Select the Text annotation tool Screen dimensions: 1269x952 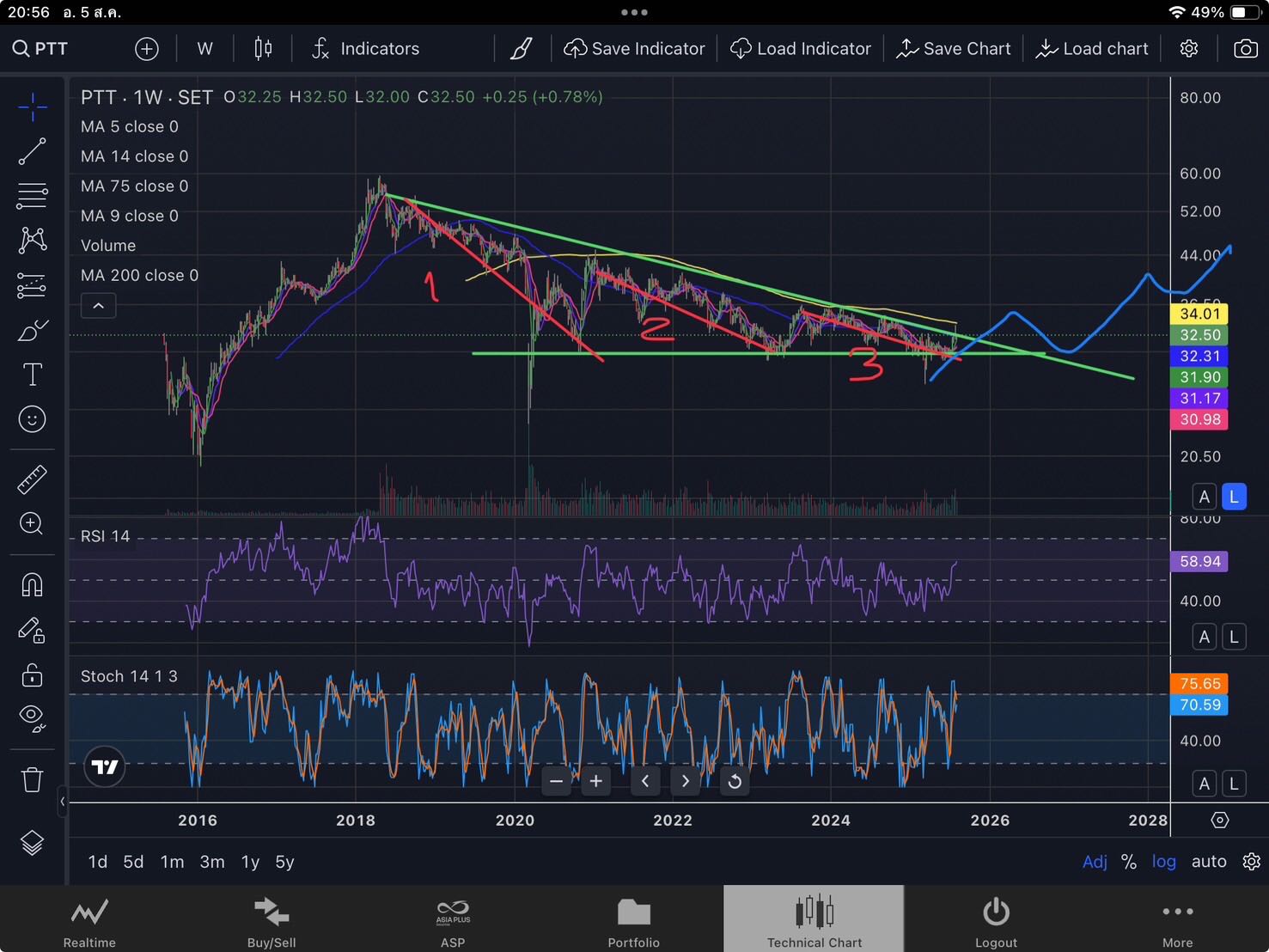[32, 375]
